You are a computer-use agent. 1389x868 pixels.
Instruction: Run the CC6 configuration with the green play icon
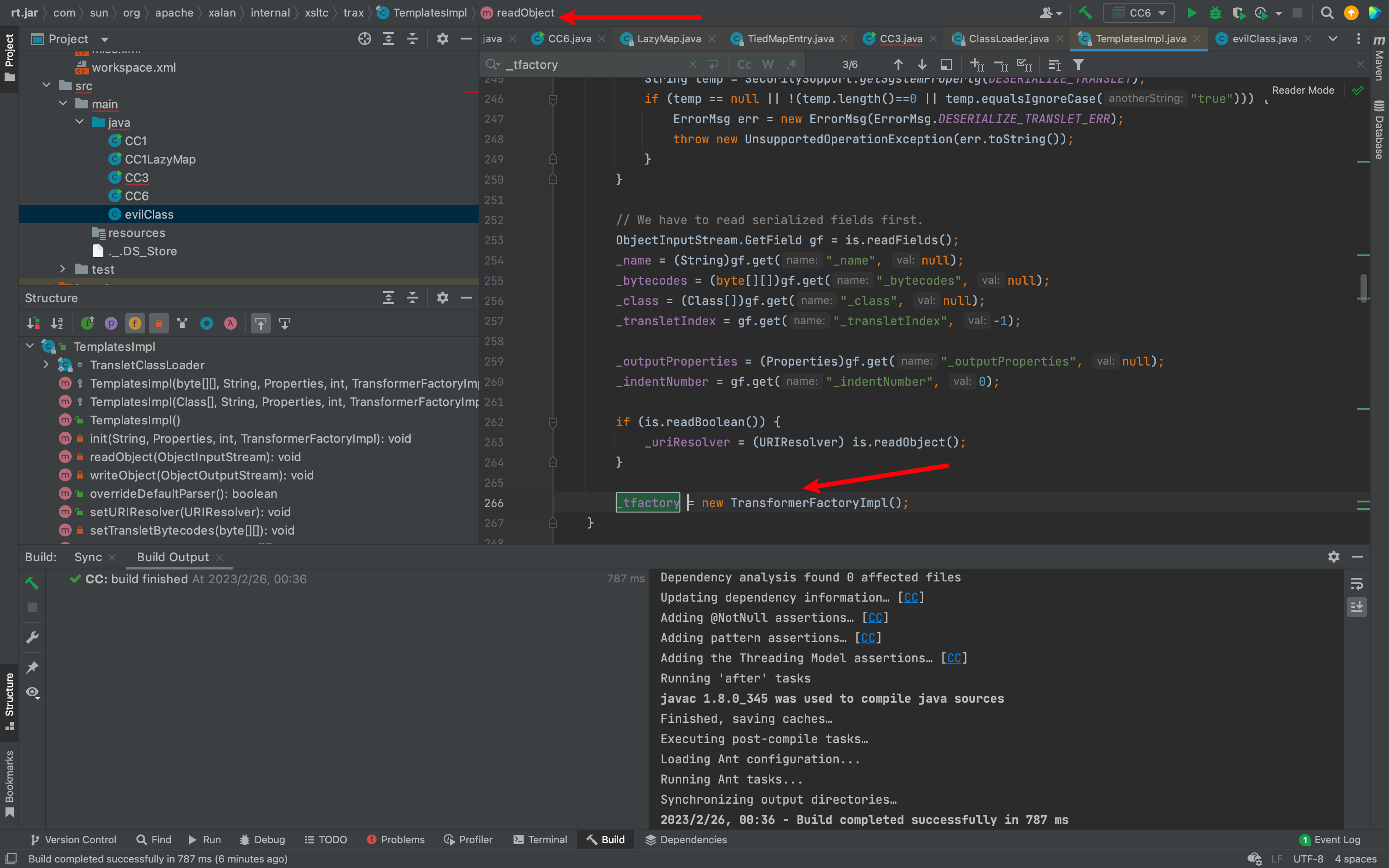click(1191, 13)
